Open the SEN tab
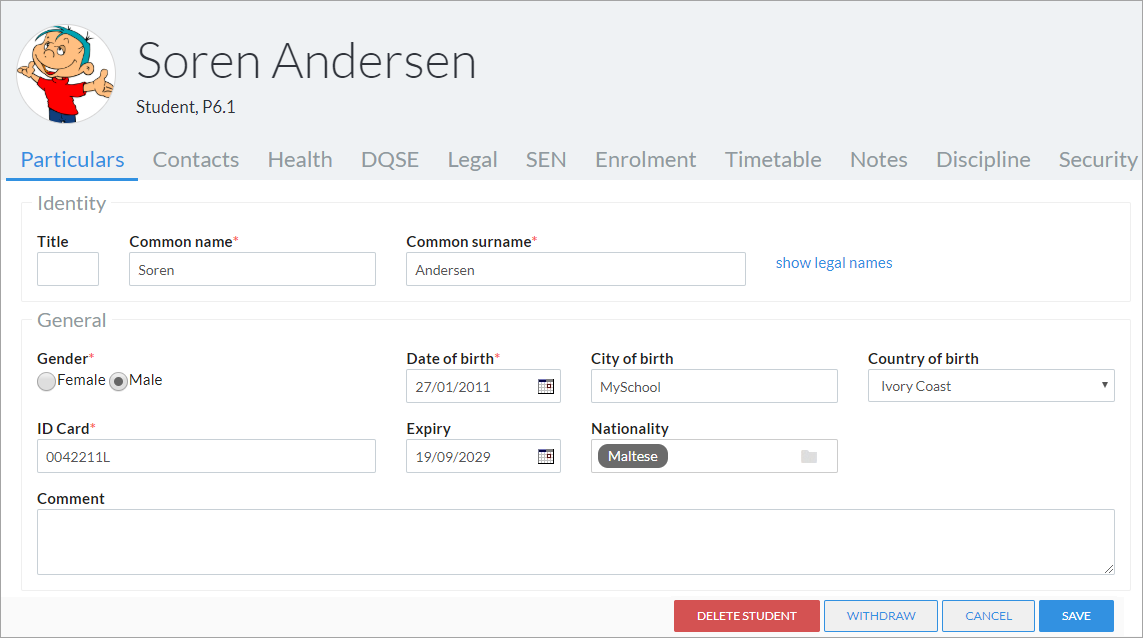Image resolution: width=1143 pixels, height=638 pixels. [546, 159]
